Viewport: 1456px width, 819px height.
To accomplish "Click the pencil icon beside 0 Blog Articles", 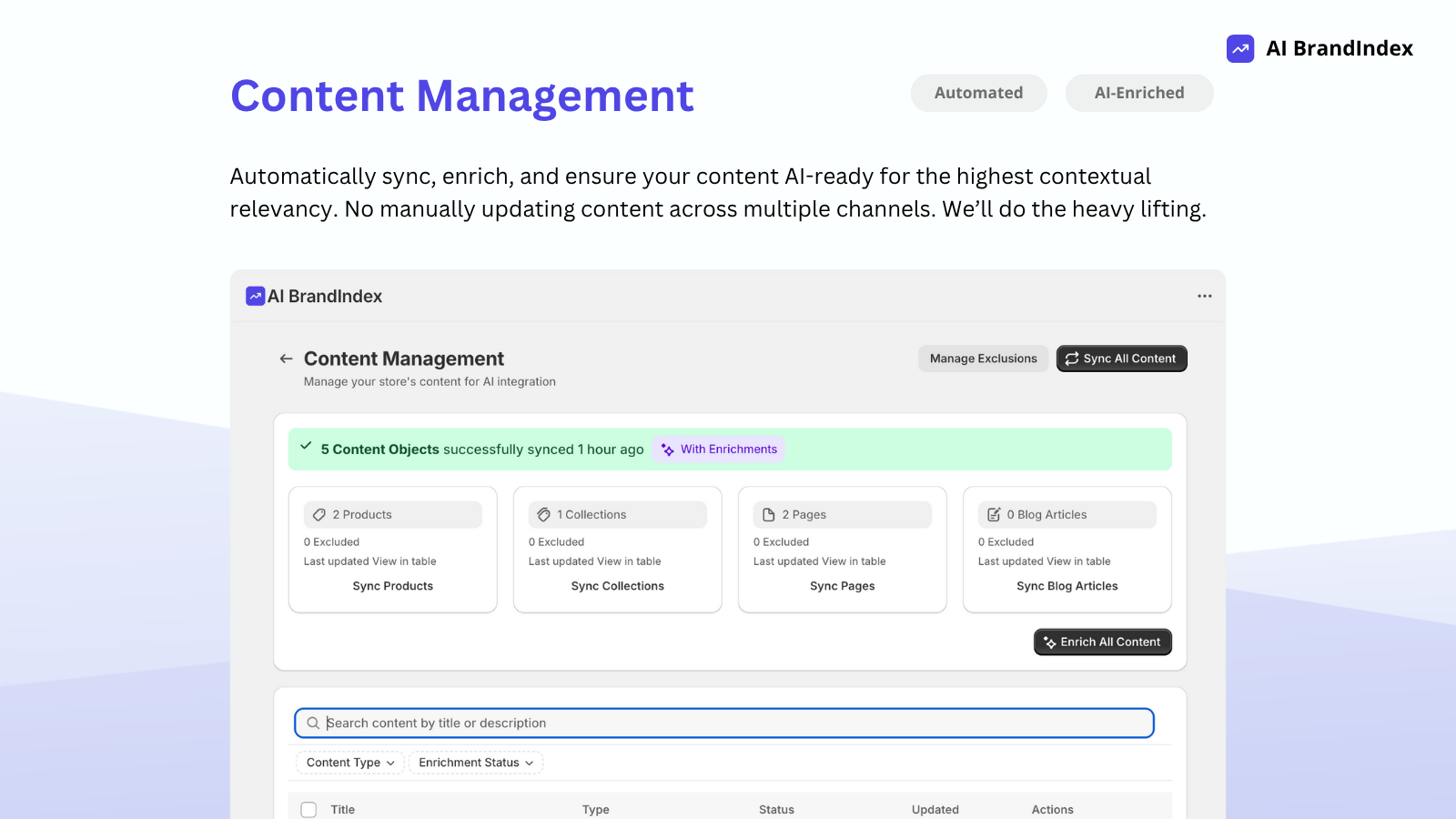I will (x=993, y=514).
